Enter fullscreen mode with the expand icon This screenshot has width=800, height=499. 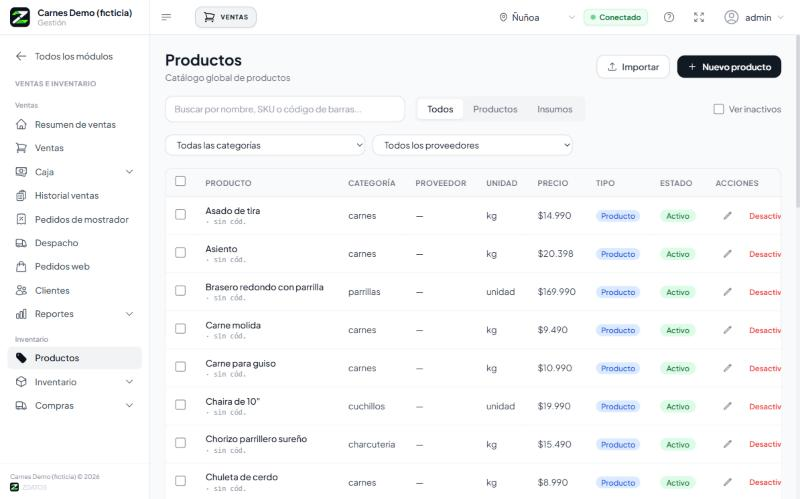699,17
